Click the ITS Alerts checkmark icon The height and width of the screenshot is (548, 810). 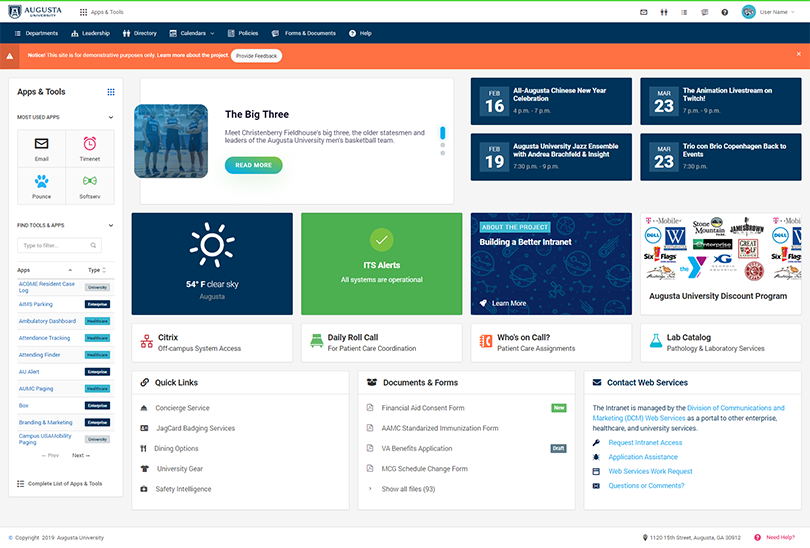[382, 240]
